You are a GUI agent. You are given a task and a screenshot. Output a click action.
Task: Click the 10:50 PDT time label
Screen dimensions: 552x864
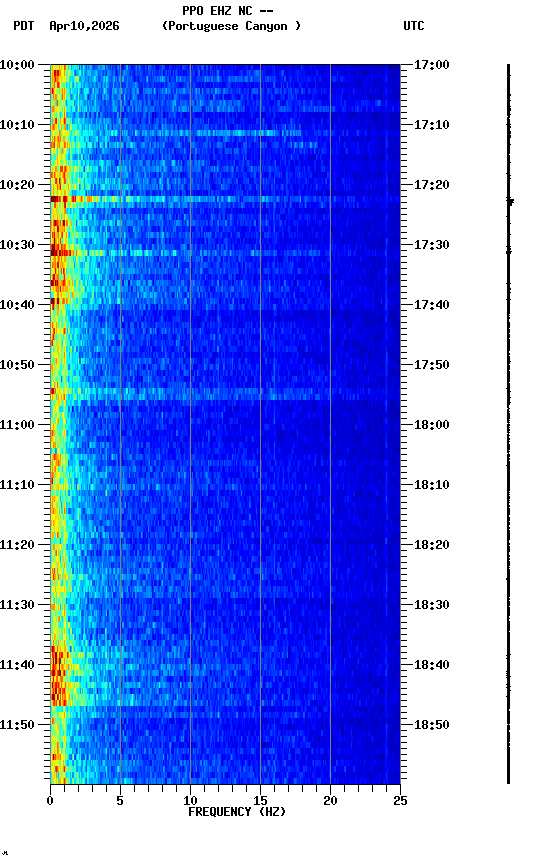click(17, 365)
